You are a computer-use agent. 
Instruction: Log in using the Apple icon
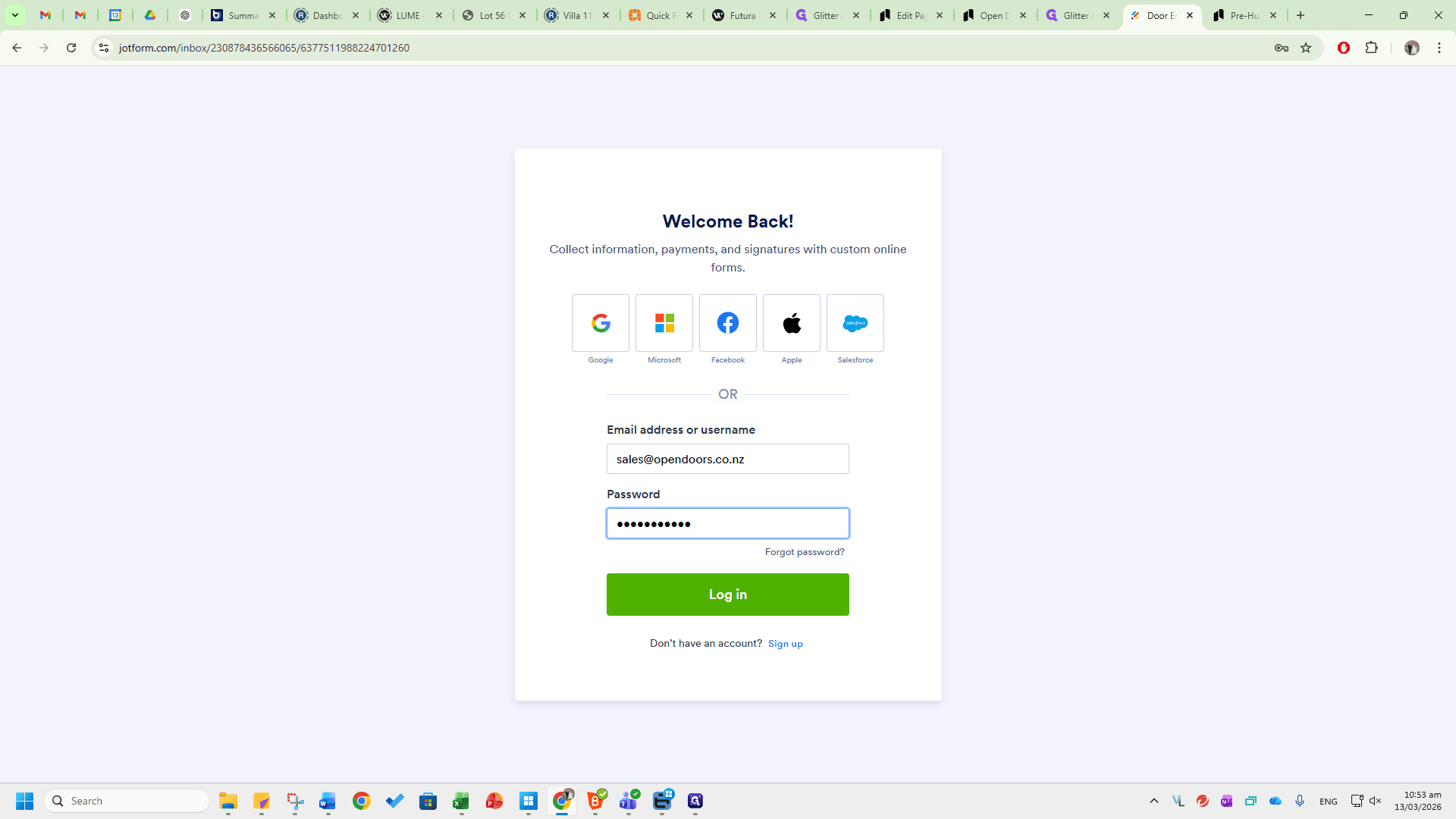pyautogui.click(x=792, y=323)
